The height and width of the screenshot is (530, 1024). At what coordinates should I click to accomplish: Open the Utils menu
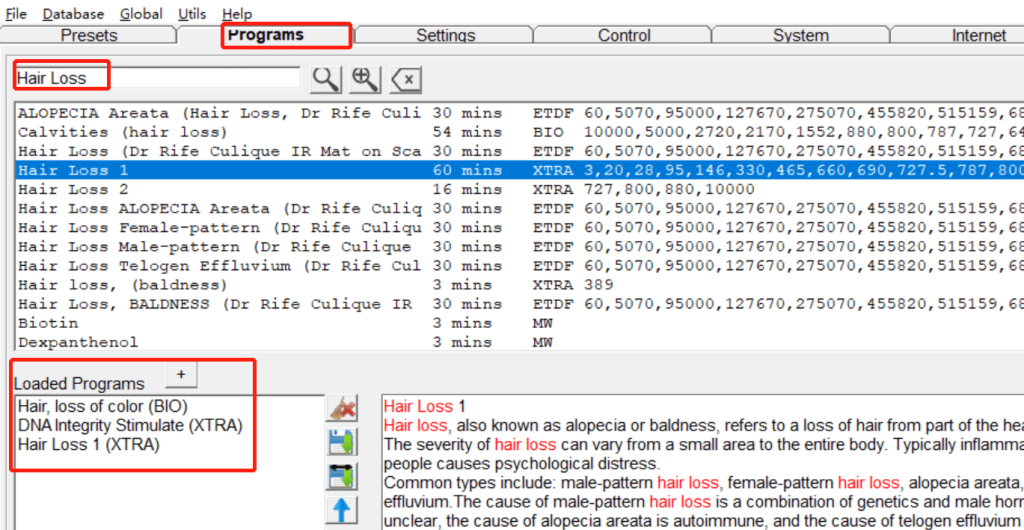click(x=192, y=14)
